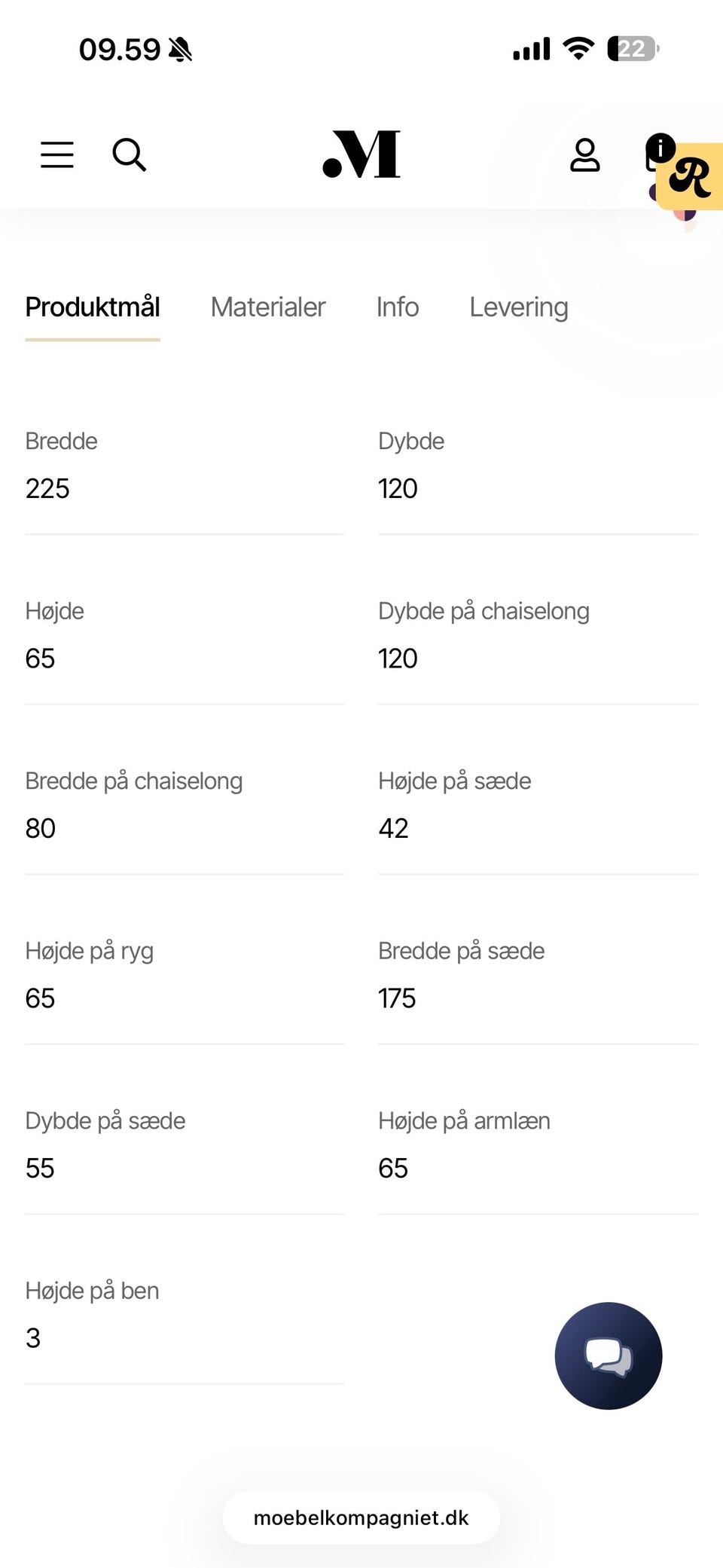Tap the yellow R badge
Image resolution: width=723 pixels, height=1568 pixels.
point(691,178)
